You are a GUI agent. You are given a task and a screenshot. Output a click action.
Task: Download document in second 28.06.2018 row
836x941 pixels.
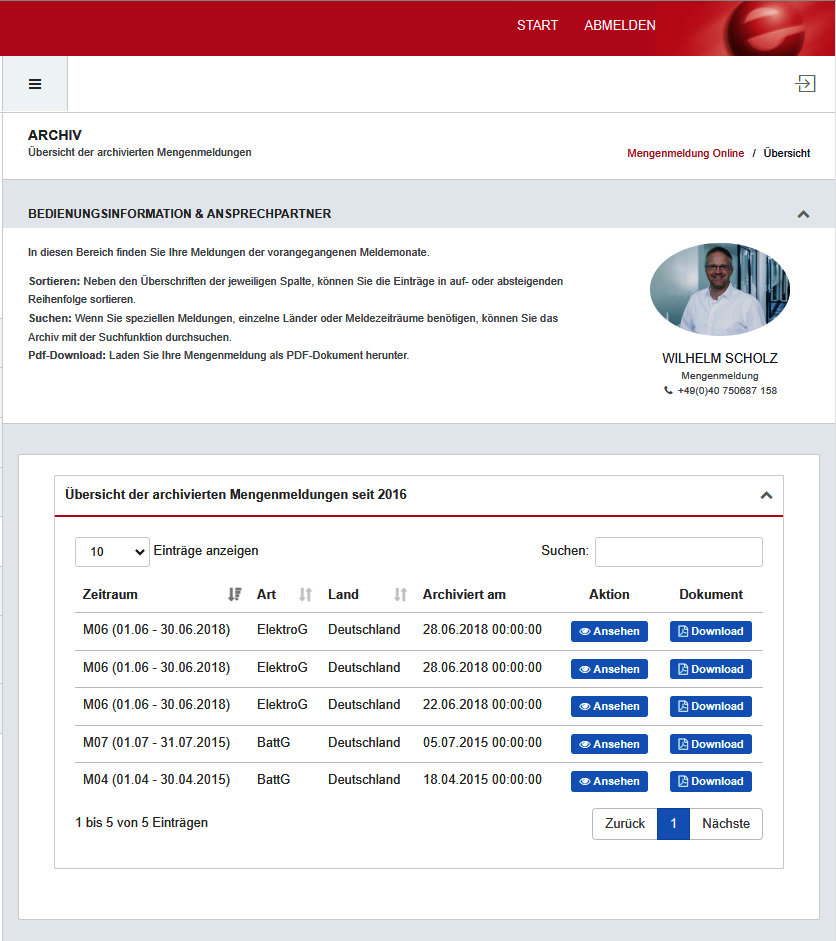pos(711,669)
